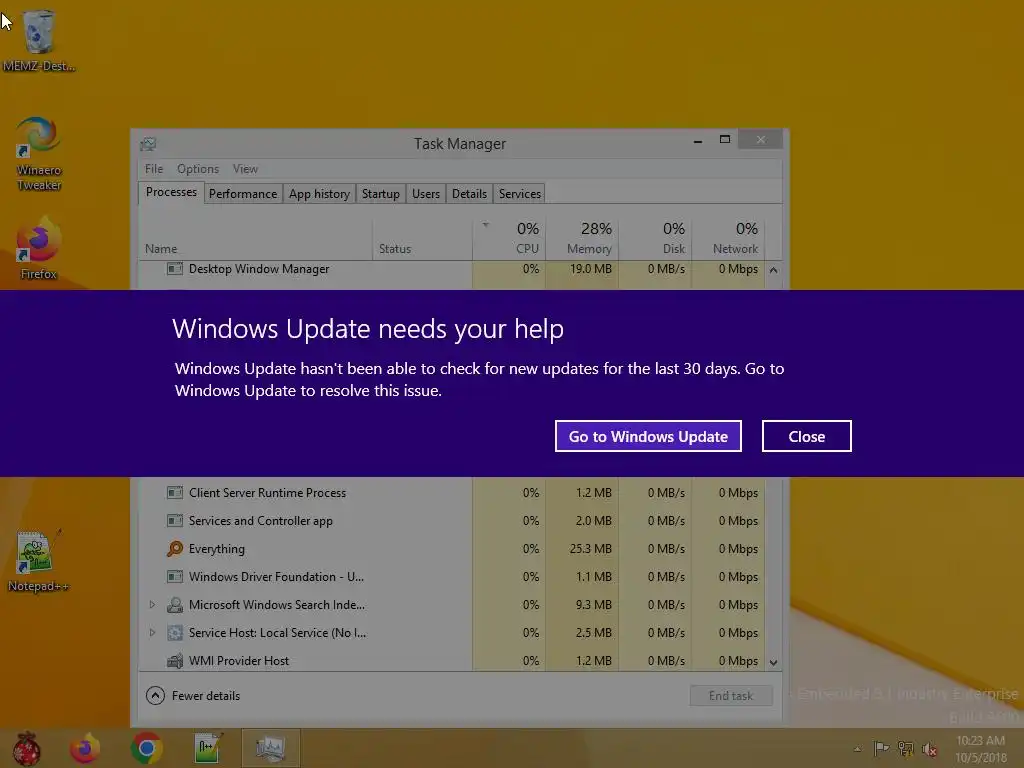
Task: Click the Client Server Runtime Process icon
Action: click(x=174, y=492)
